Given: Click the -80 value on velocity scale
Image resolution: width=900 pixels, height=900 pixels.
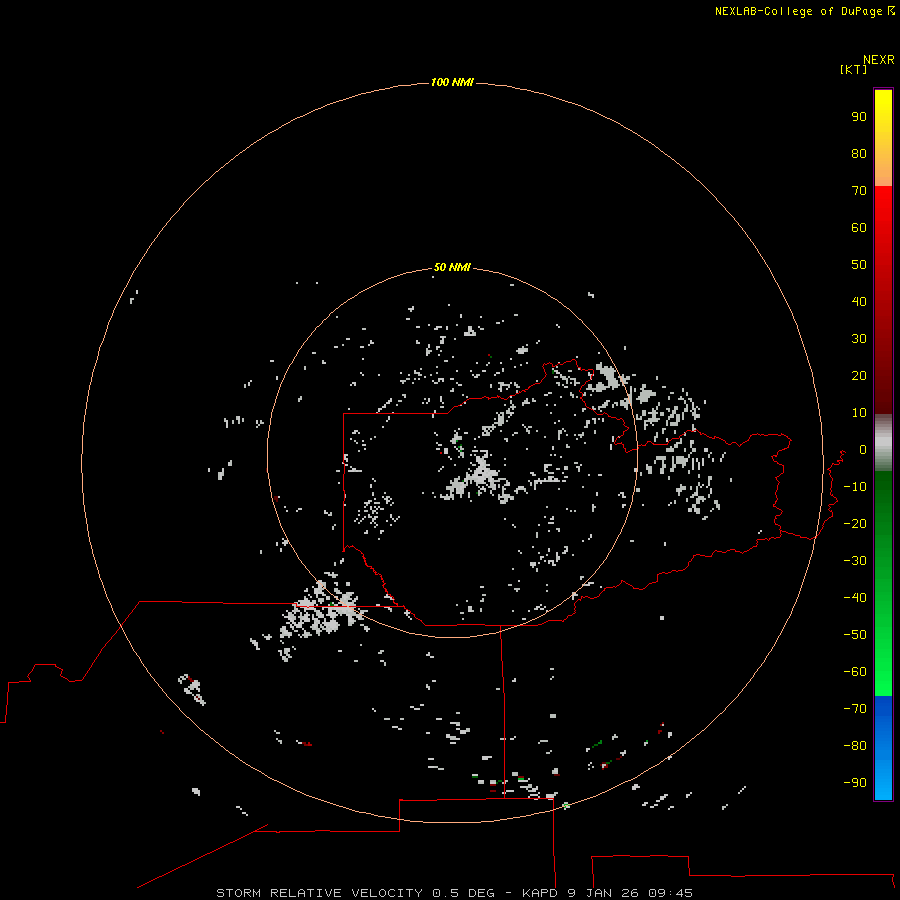Looking at the screenshot, I should (x=855, y=746).
